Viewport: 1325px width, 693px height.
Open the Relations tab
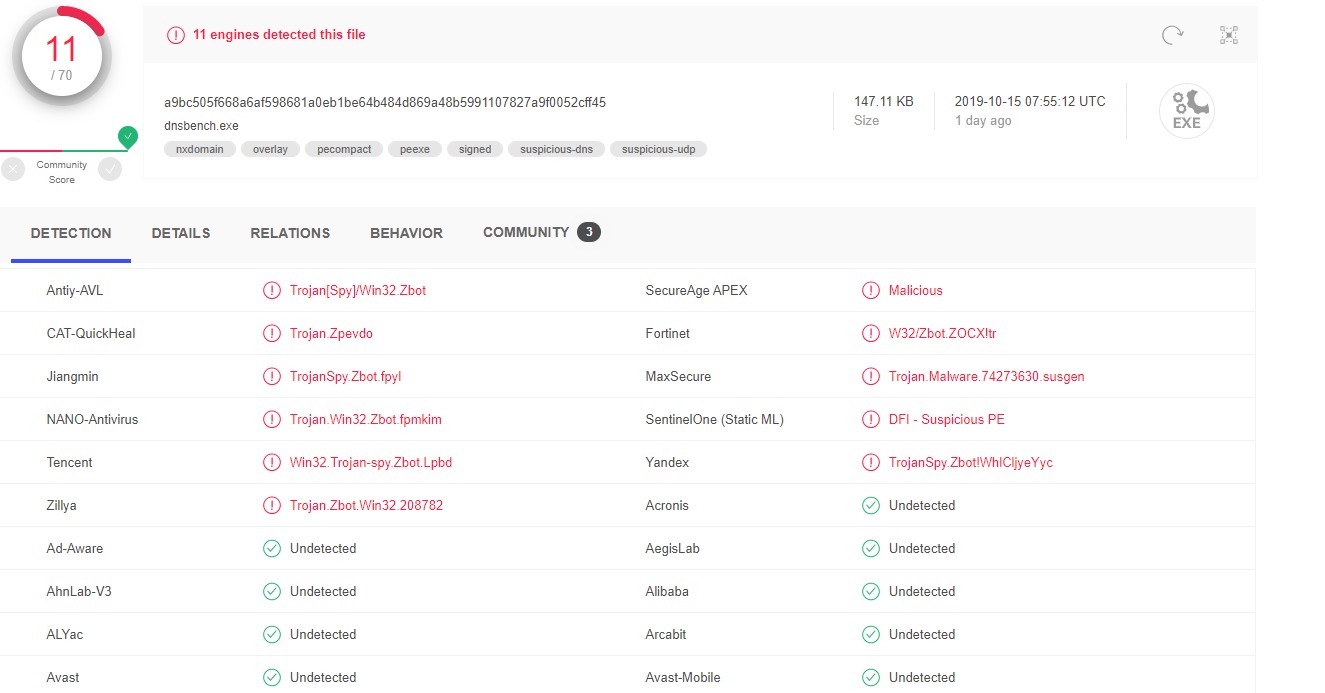[x=290, y=233]
